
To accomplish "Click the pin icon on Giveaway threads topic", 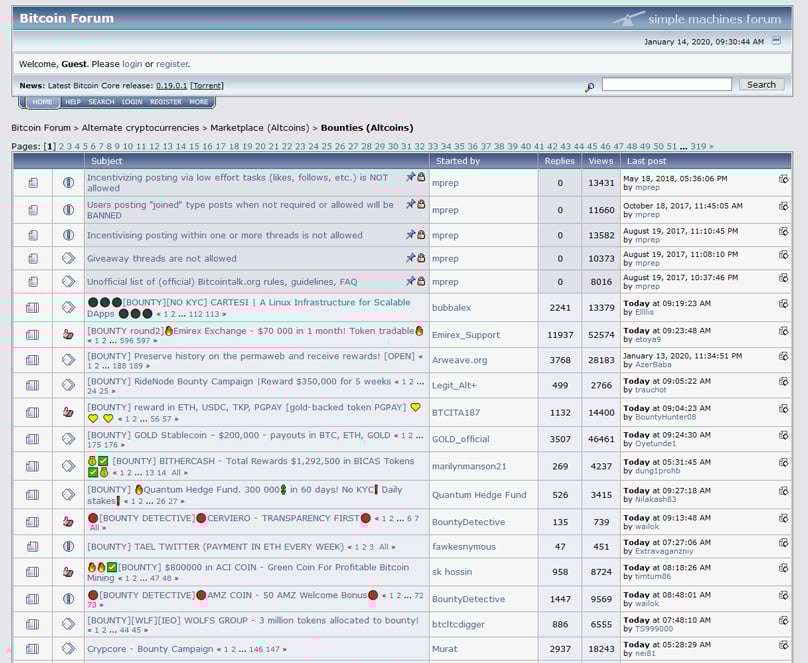I will click(410, 257).
